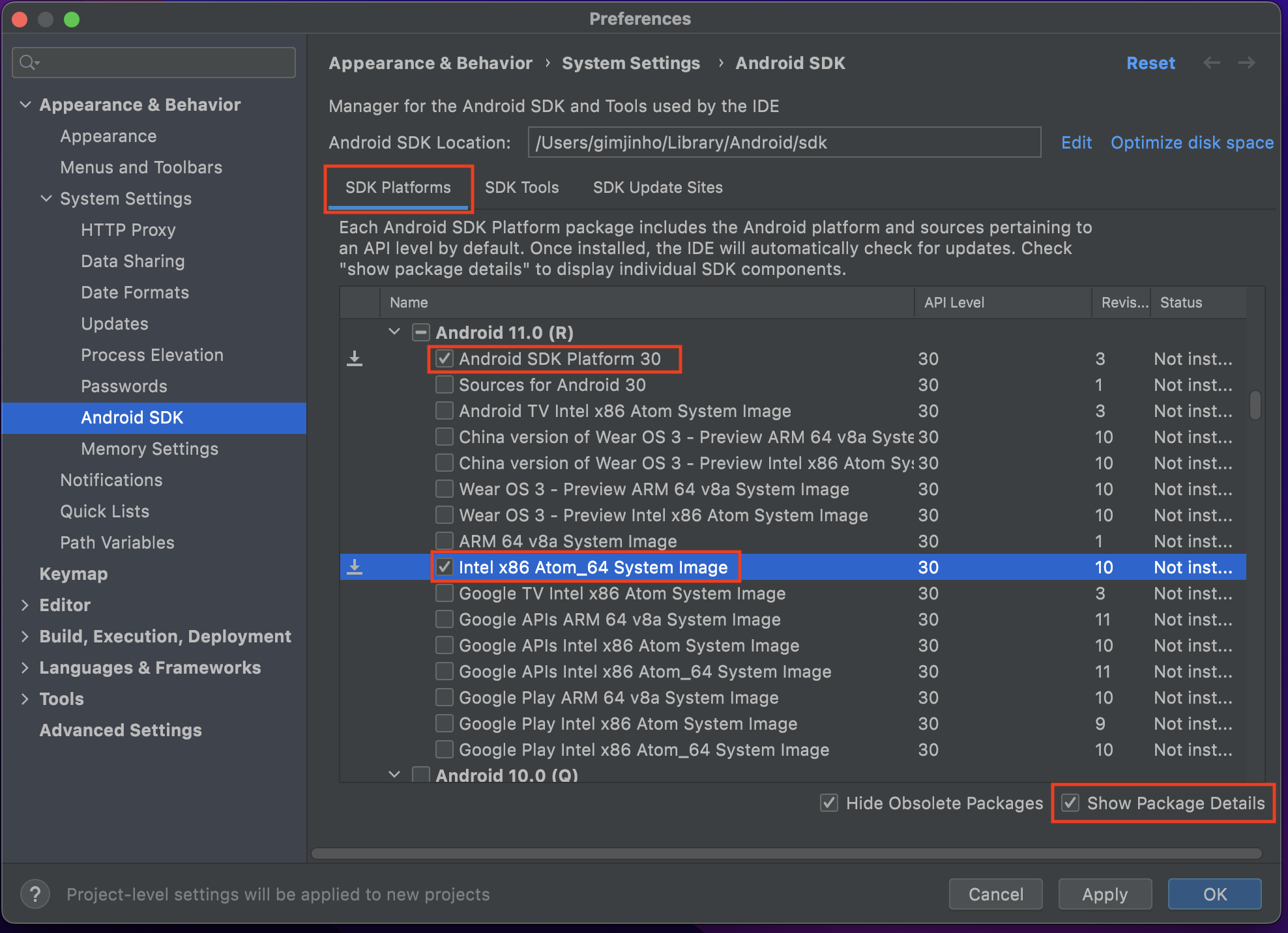Expand the Tools section

point(25,699)
